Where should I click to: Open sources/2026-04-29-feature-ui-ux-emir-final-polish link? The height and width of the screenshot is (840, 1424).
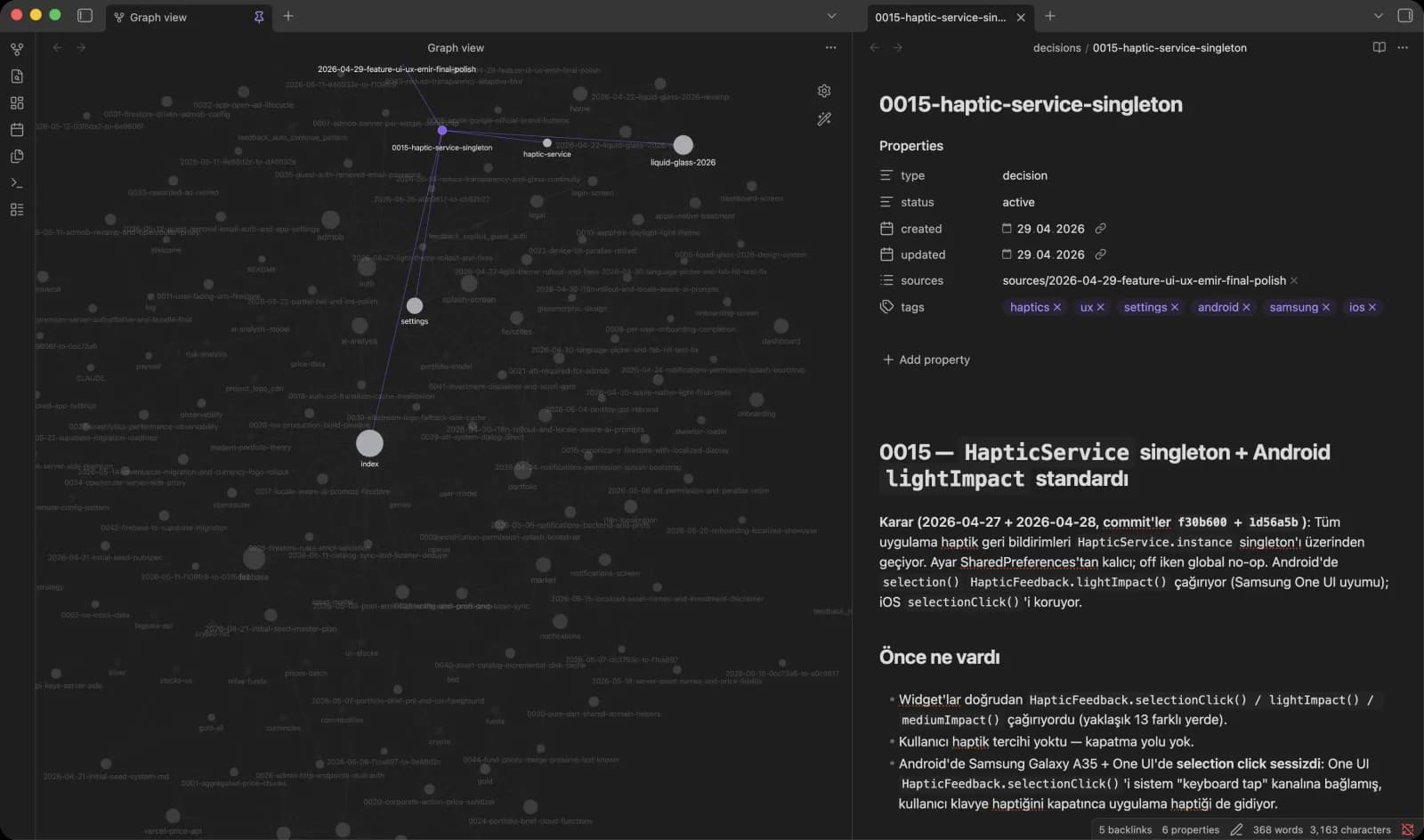pyautogui.click(x=1144, y=280)
